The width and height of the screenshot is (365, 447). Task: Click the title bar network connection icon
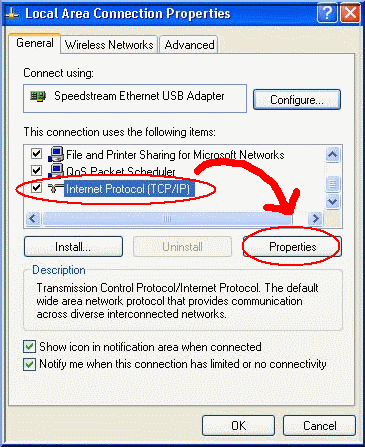pyautogui.click(x=12, y=14)
